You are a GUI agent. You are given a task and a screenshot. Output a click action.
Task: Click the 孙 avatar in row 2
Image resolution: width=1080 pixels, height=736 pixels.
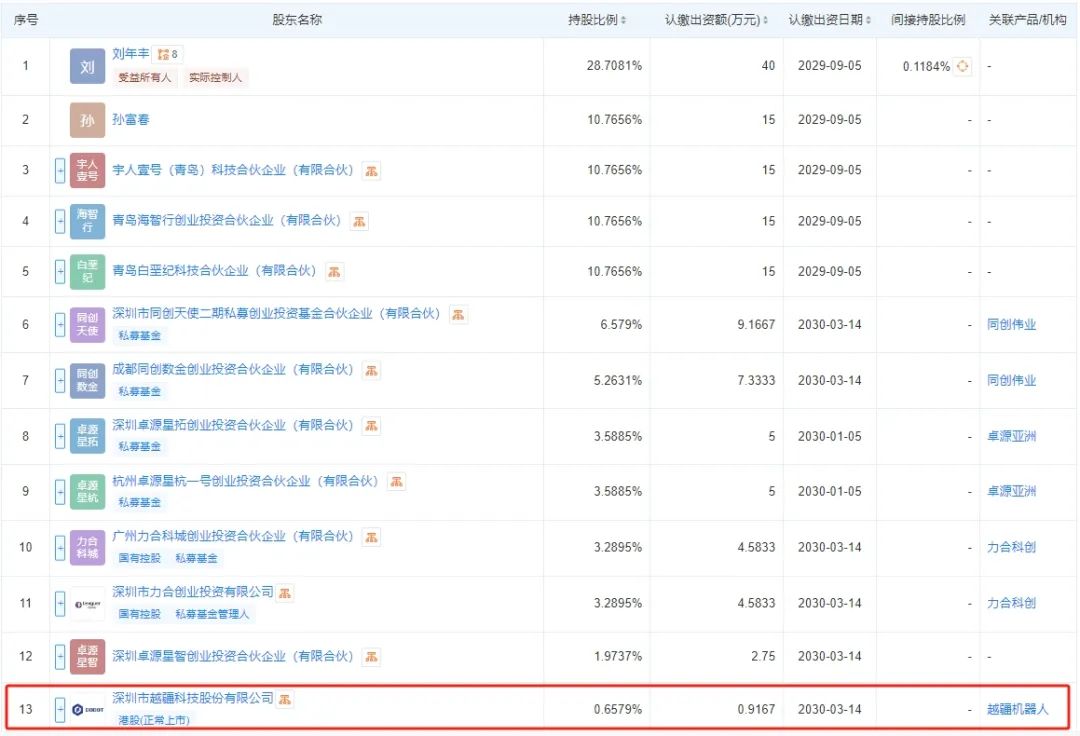[87, 120]
